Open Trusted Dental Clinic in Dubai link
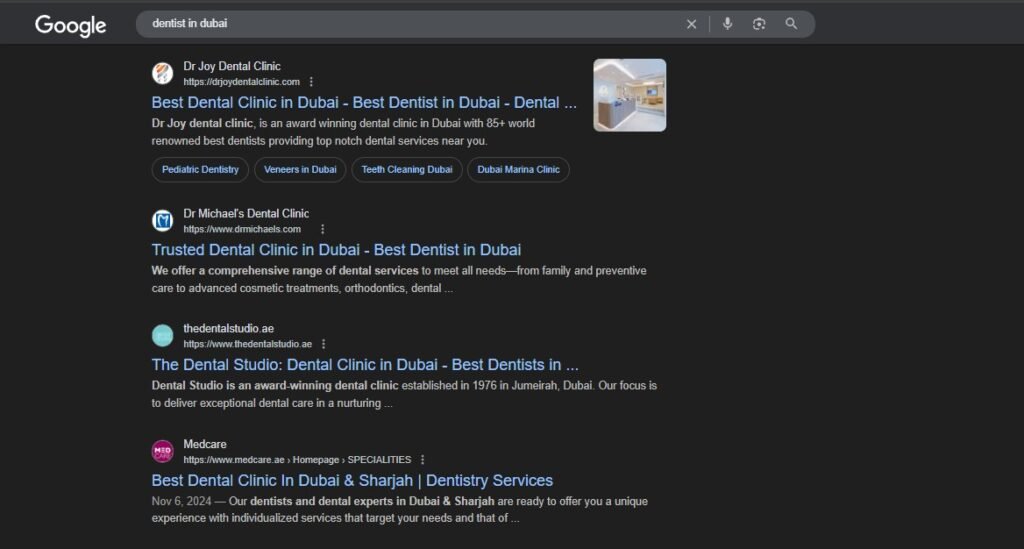This screenshot has width=1024, height=549. point(336,250)
